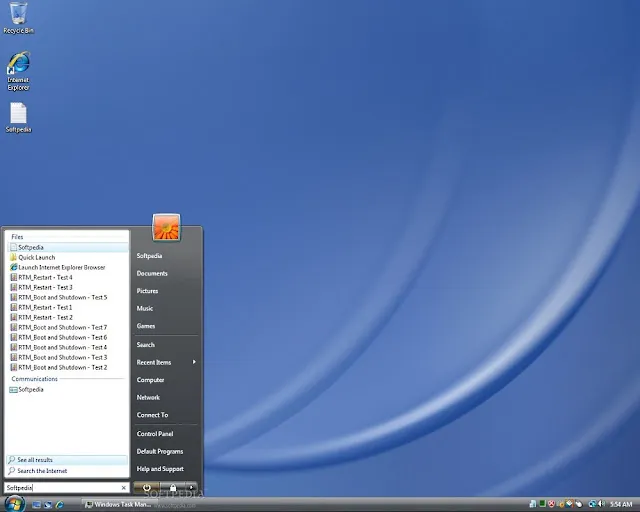This screenshot has height=512, width=640.
Task: Open RTM_Restart - Test 1 result
Action: [68, 307]
